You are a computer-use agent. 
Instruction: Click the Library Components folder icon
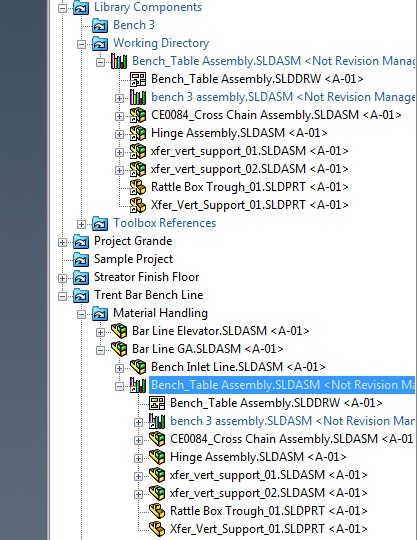click(81, 8)
